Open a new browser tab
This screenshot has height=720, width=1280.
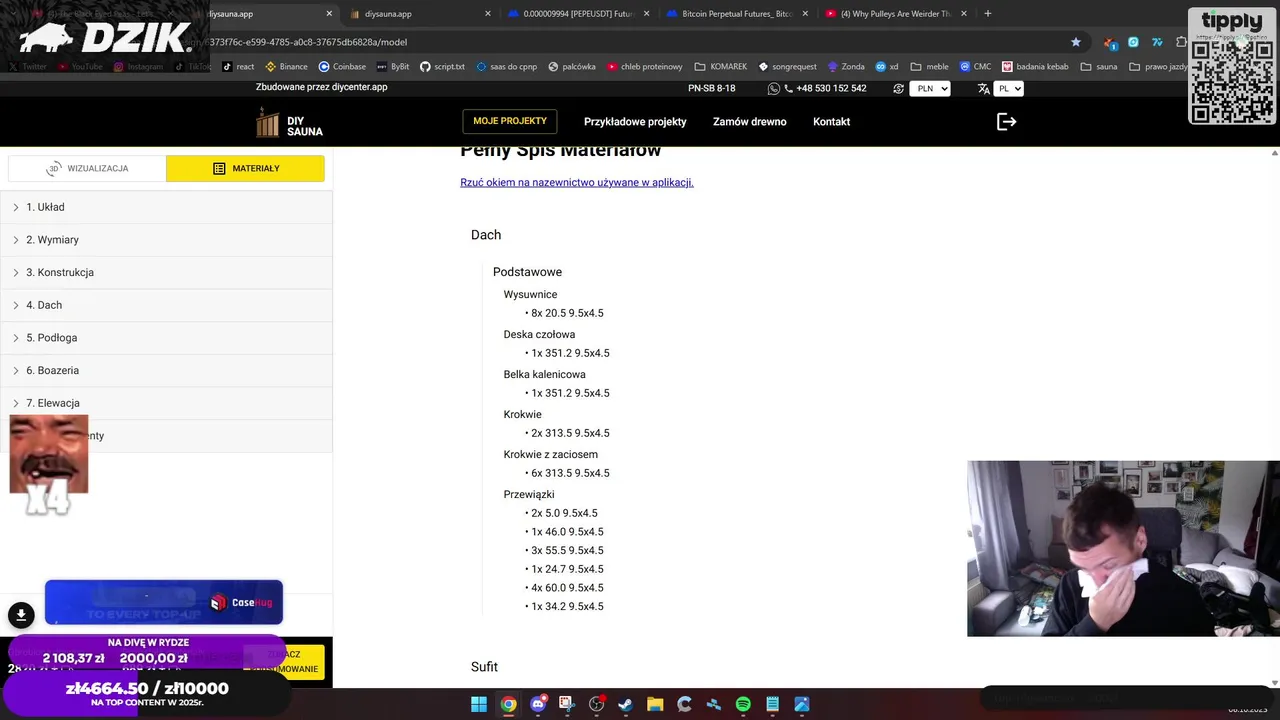click(988, 14)
